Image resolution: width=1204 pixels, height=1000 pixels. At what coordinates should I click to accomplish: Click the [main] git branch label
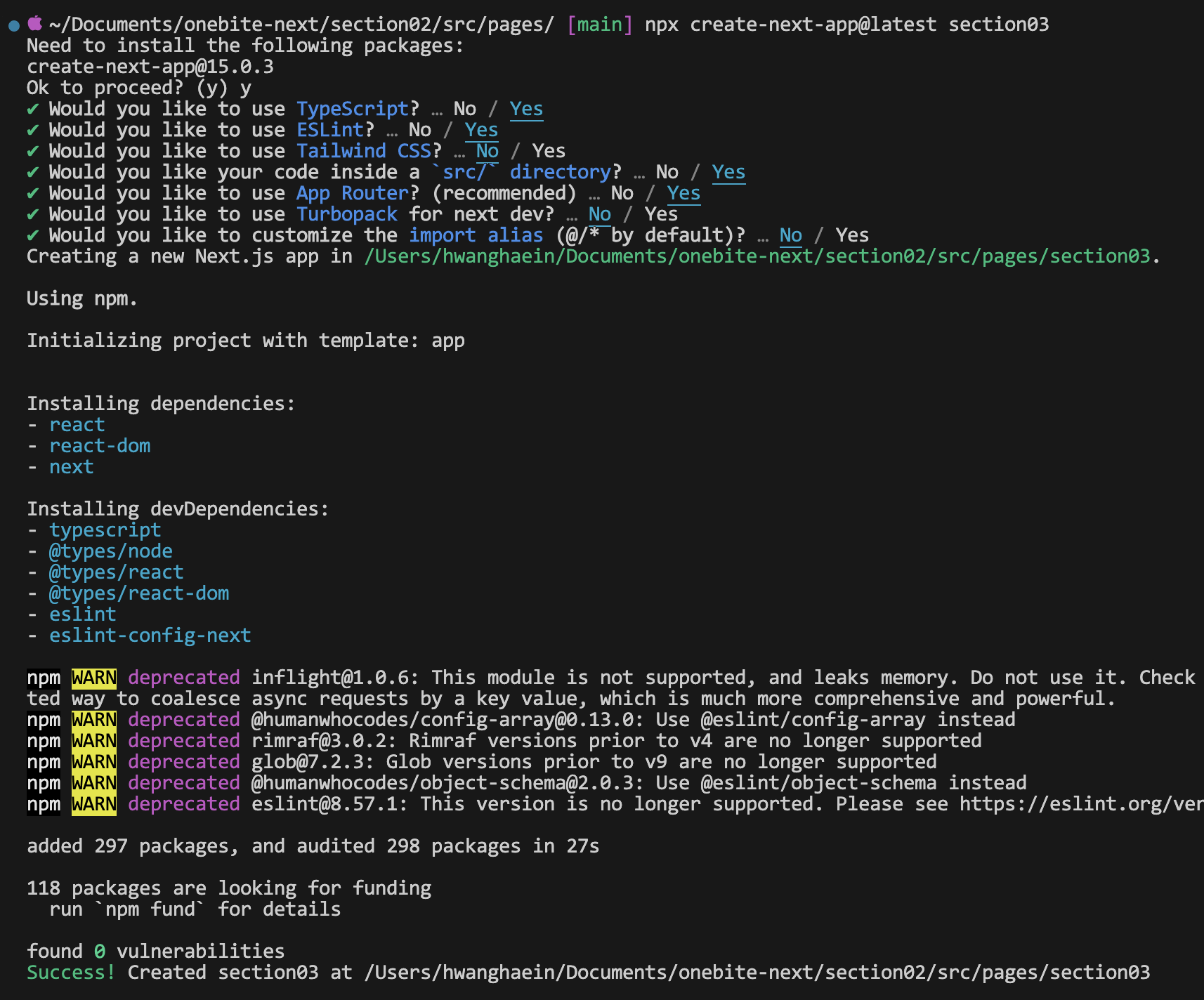pos(599,25)
